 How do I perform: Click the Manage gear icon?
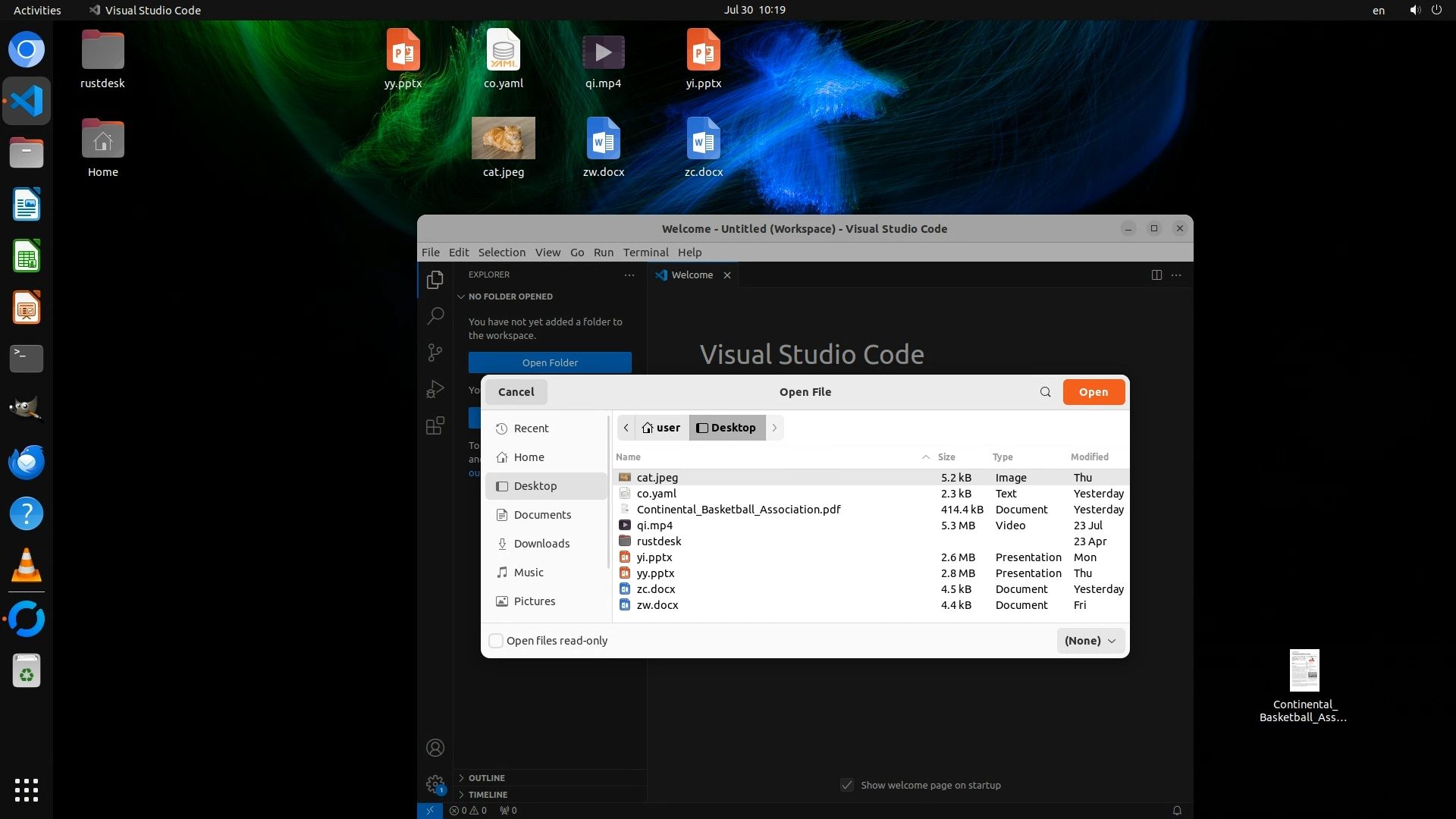(x=435, y=784)
